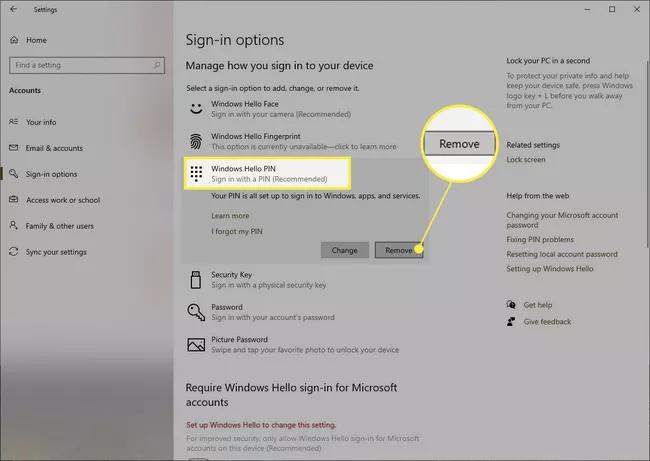The height and width of the screenshot is (461, 650).
Task: Click the Accounts section heading in the sidebar
Action: click(x=25, y=90)
